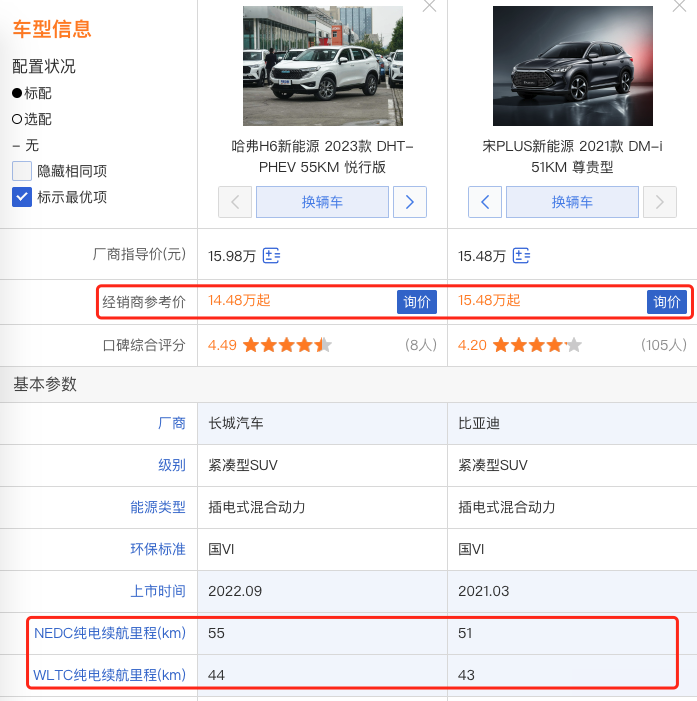Click the 上市时间 parameter label

point(158,591)
